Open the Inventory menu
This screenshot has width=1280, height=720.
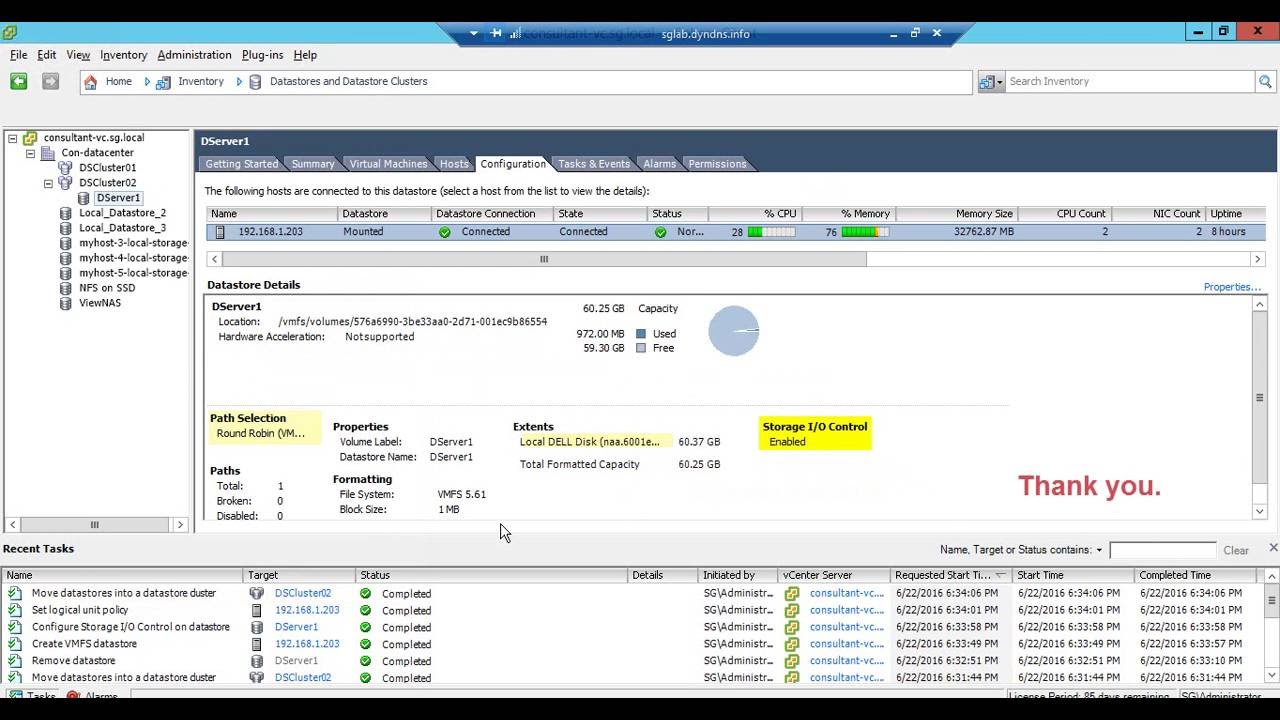(x=124, y=55)
